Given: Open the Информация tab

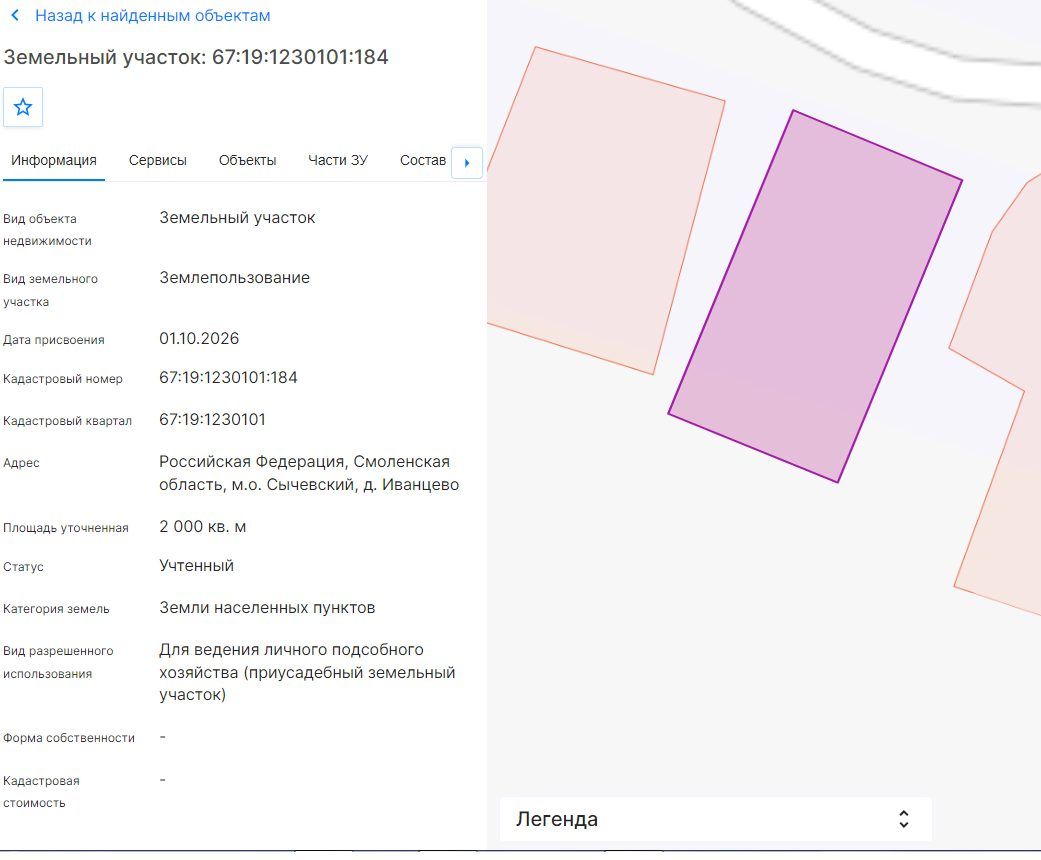Looking at the screenshot, I should click(54, 160).
